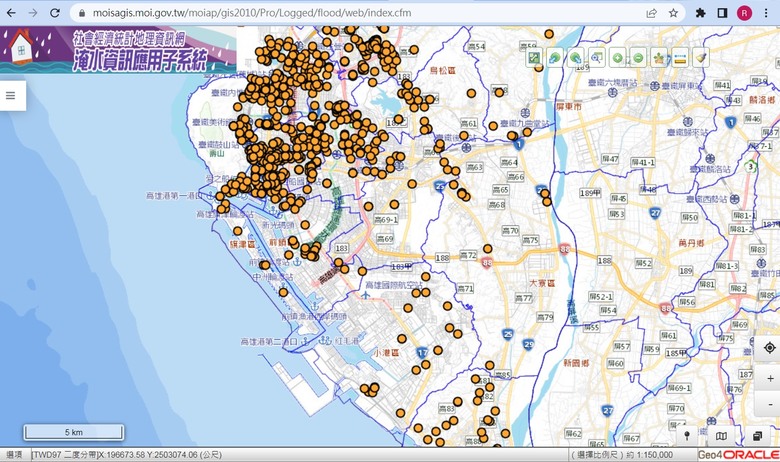
Task: Click the 5 km scale bar
Action: [74, 432]
